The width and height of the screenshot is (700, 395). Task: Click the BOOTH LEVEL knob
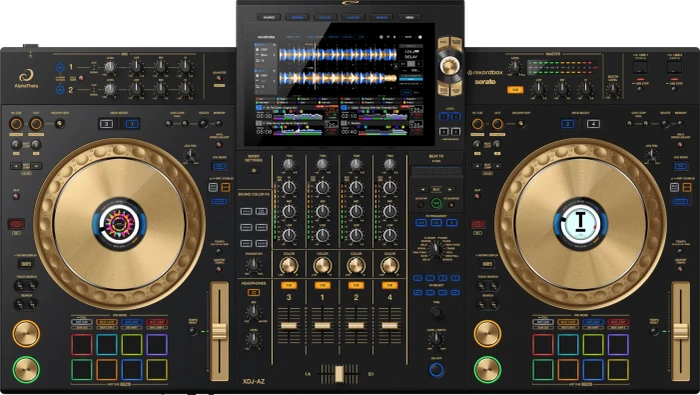pos(612,90)
